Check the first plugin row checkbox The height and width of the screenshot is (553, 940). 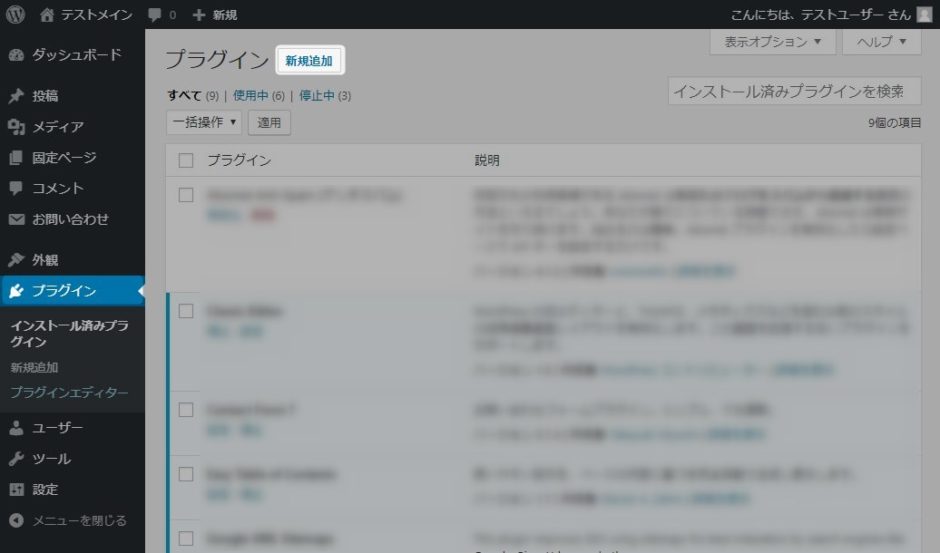coord(185,195)
